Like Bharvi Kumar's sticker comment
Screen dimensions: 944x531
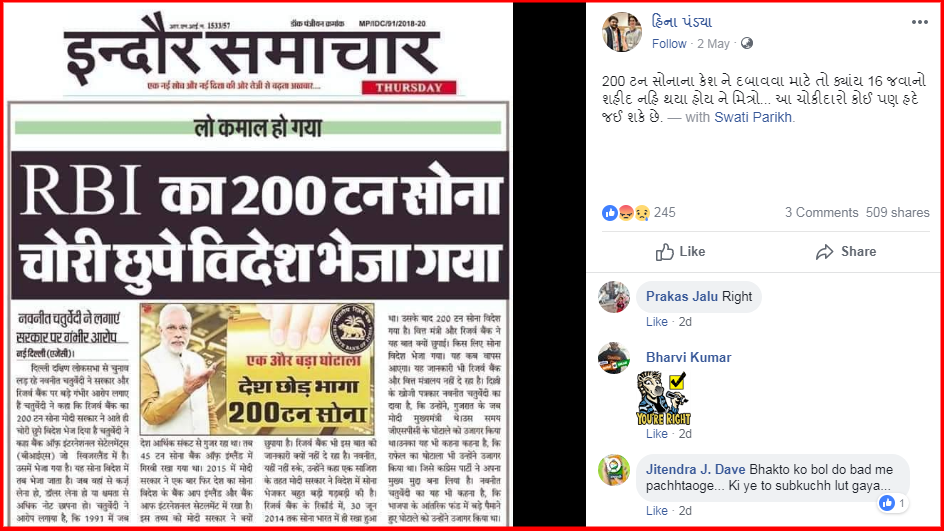click(656, 434)
